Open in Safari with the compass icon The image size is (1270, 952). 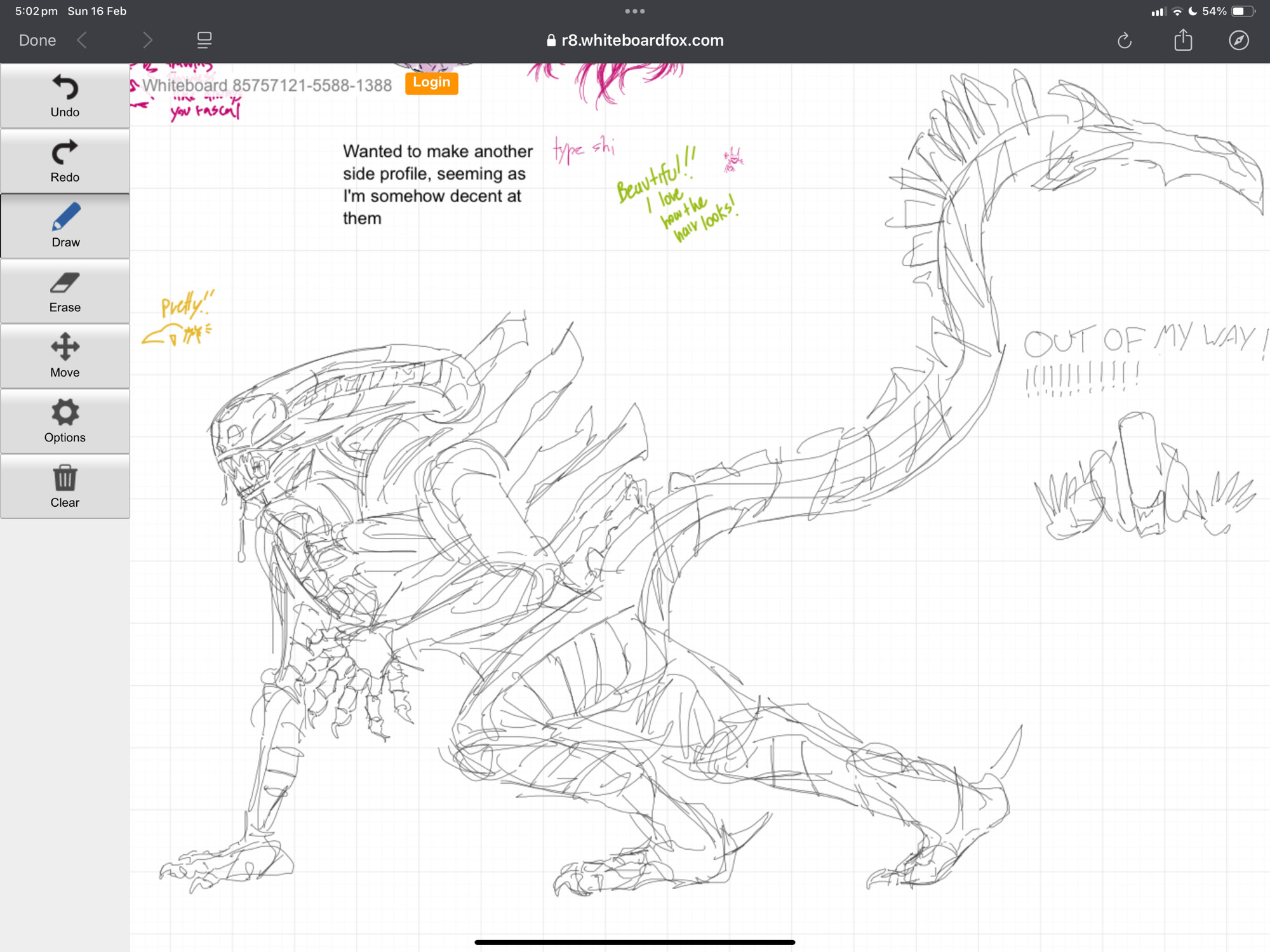coord(1239,41)
